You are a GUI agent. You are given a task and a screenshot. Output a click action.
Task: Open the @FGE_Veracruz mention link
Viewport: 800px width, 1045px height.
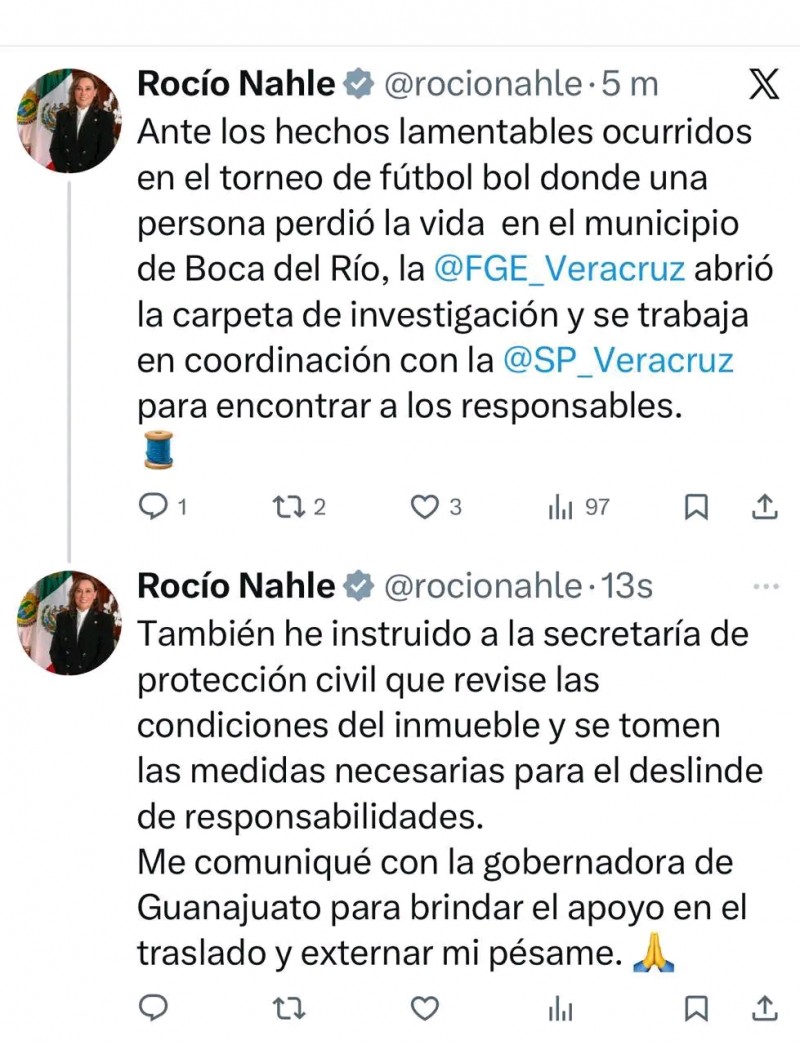(x=559, y=269)
